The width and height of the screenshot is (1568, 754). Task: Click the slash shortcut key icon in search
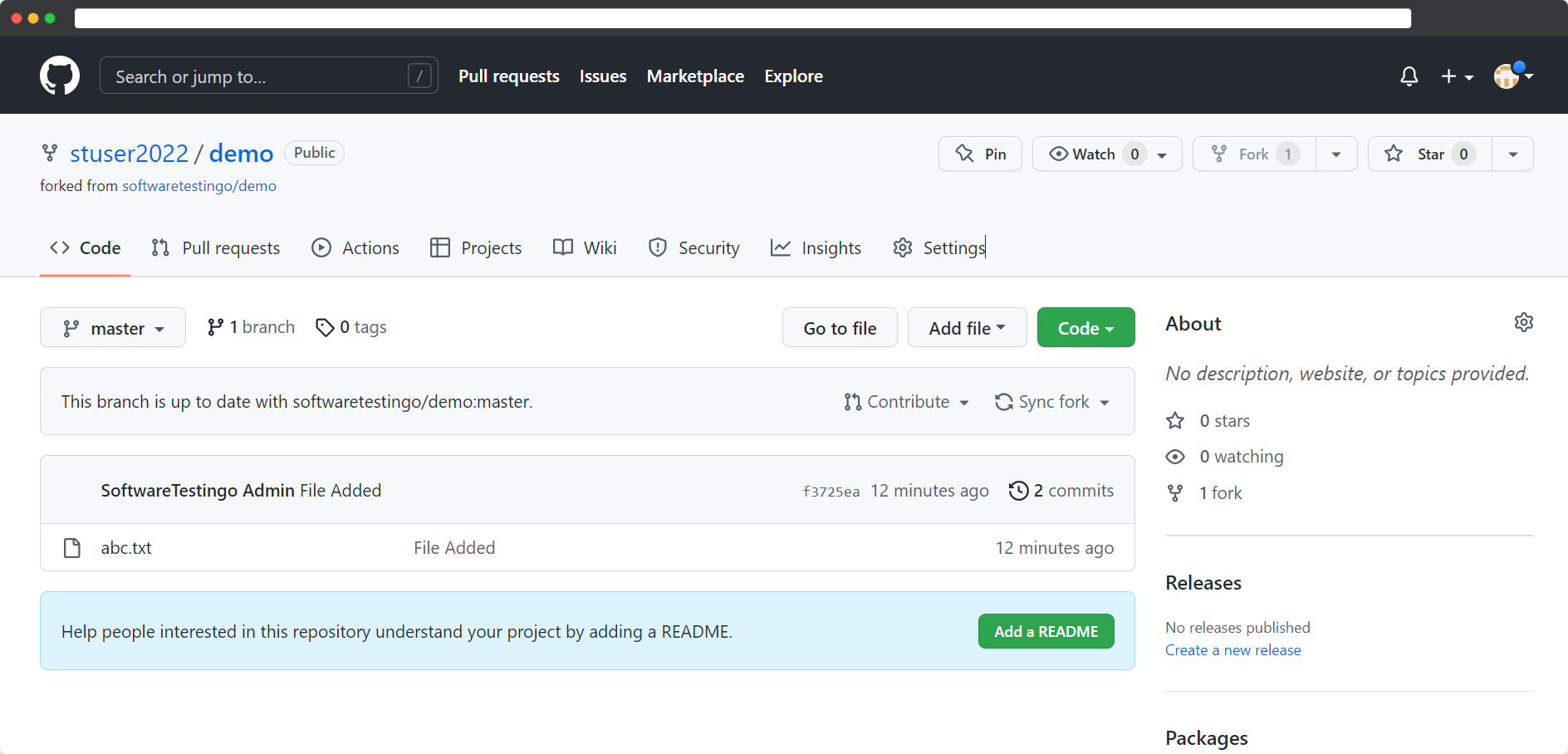point(420,76)
